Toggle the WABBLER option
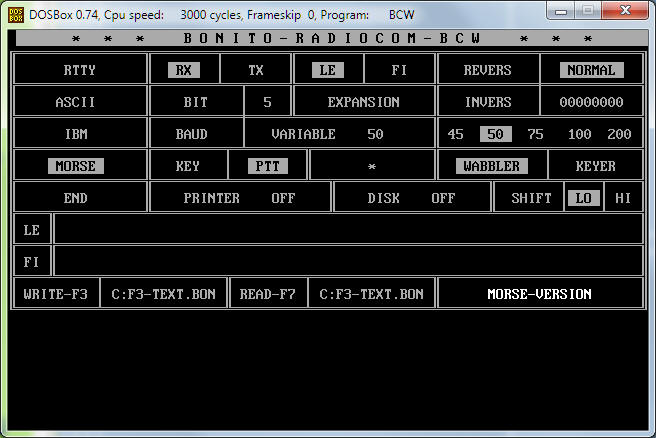Screen dimensions: 656x438 (x=492, y=166)
